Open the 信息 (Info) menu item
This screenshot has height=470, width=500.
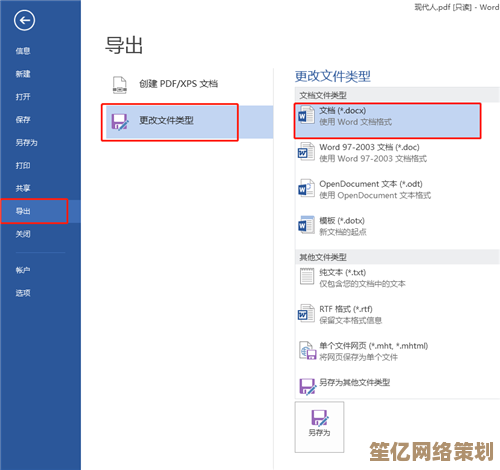click(23, 51)
